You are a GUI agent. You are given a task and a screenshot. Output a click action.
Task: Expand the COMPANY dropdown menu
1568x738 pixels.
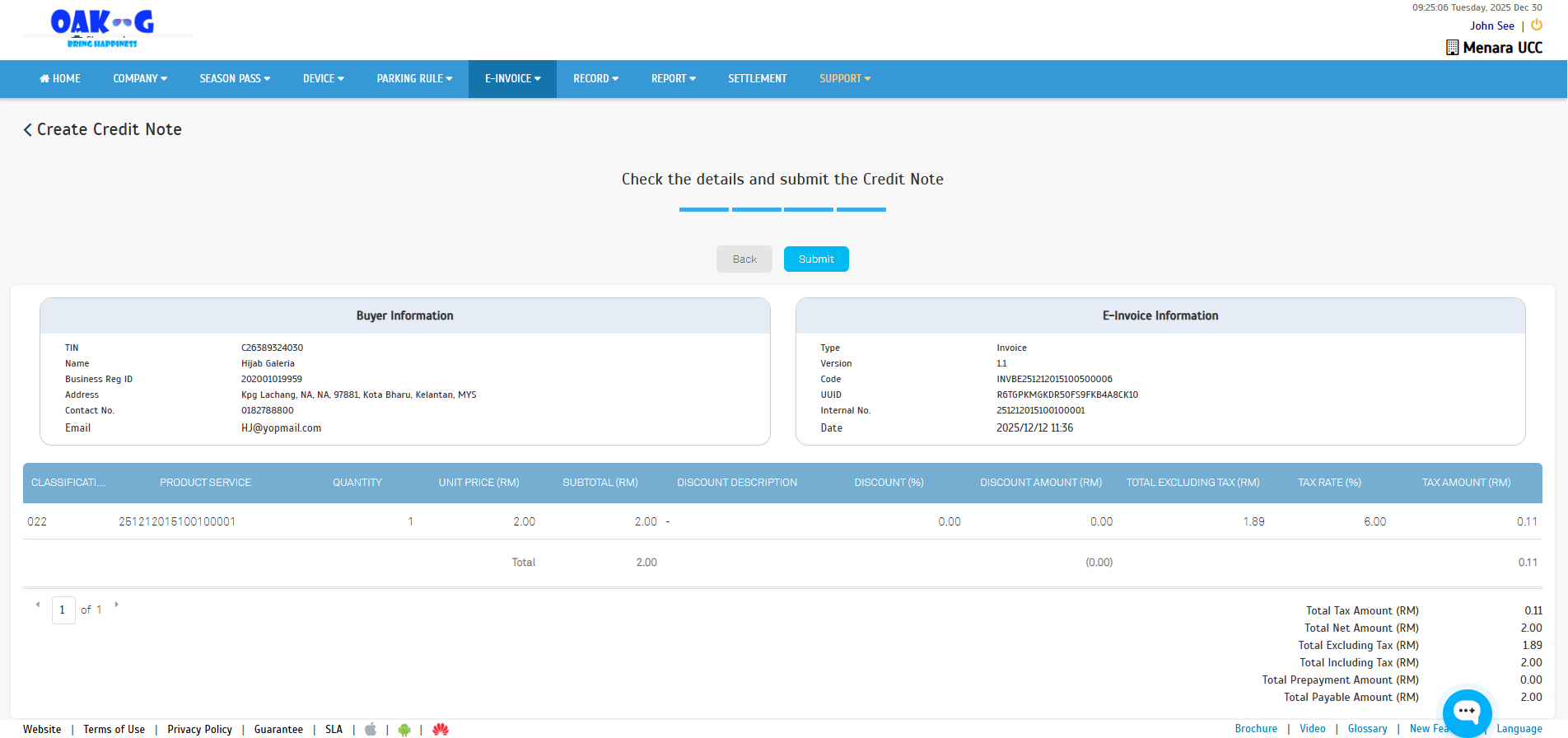tap(140, 79)
